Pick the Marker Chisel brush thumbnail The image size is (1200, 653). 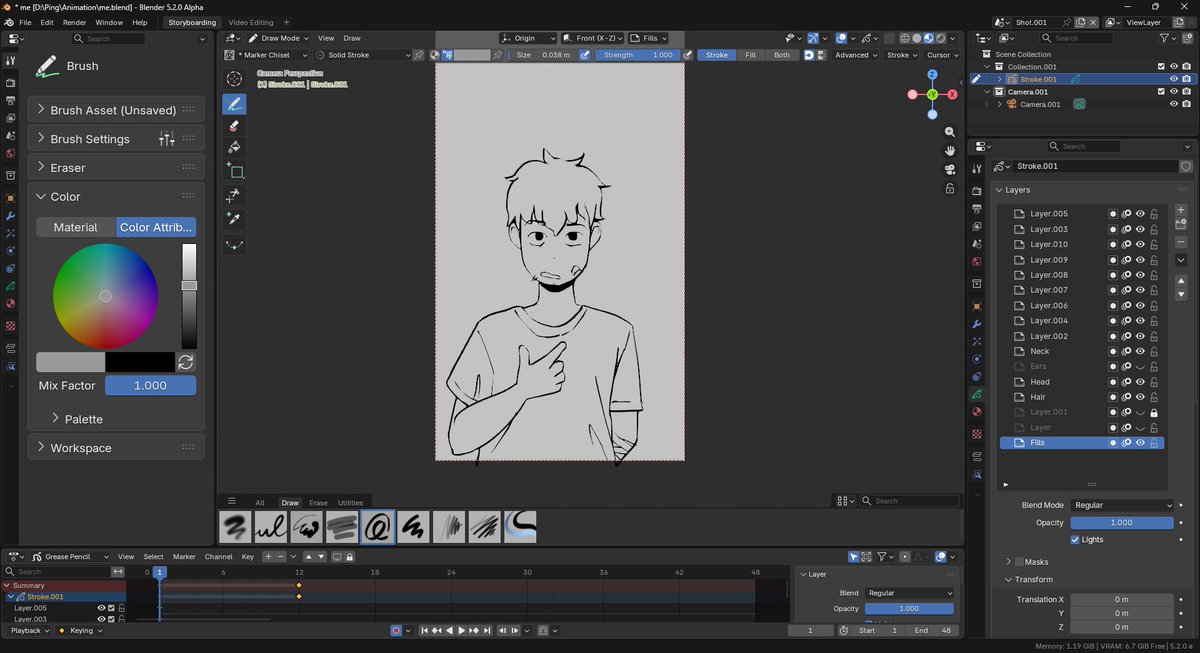pos(379,526)
